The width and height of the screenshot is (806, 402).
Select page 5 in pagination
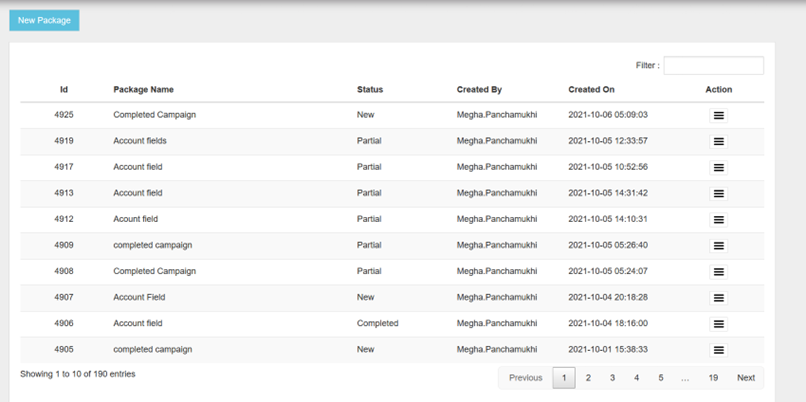[x=661, y=378]
